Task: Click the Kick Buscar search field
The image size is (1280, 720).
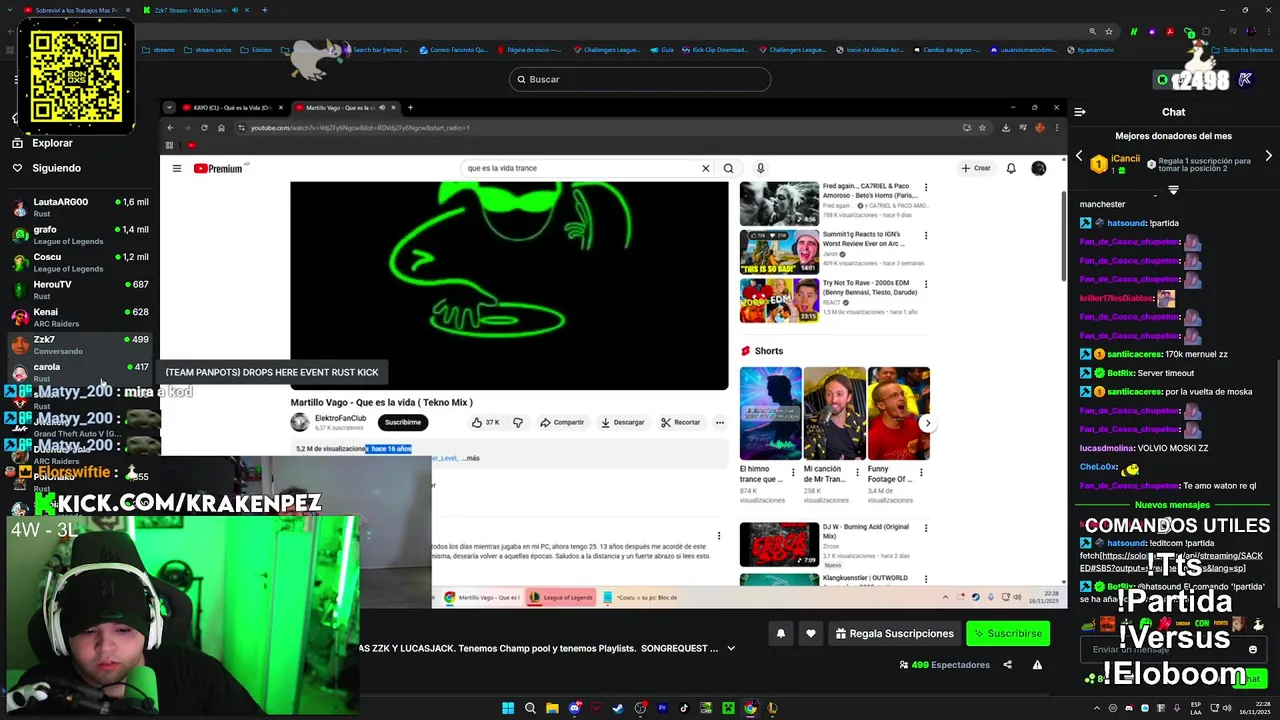Action: [640, 79]
